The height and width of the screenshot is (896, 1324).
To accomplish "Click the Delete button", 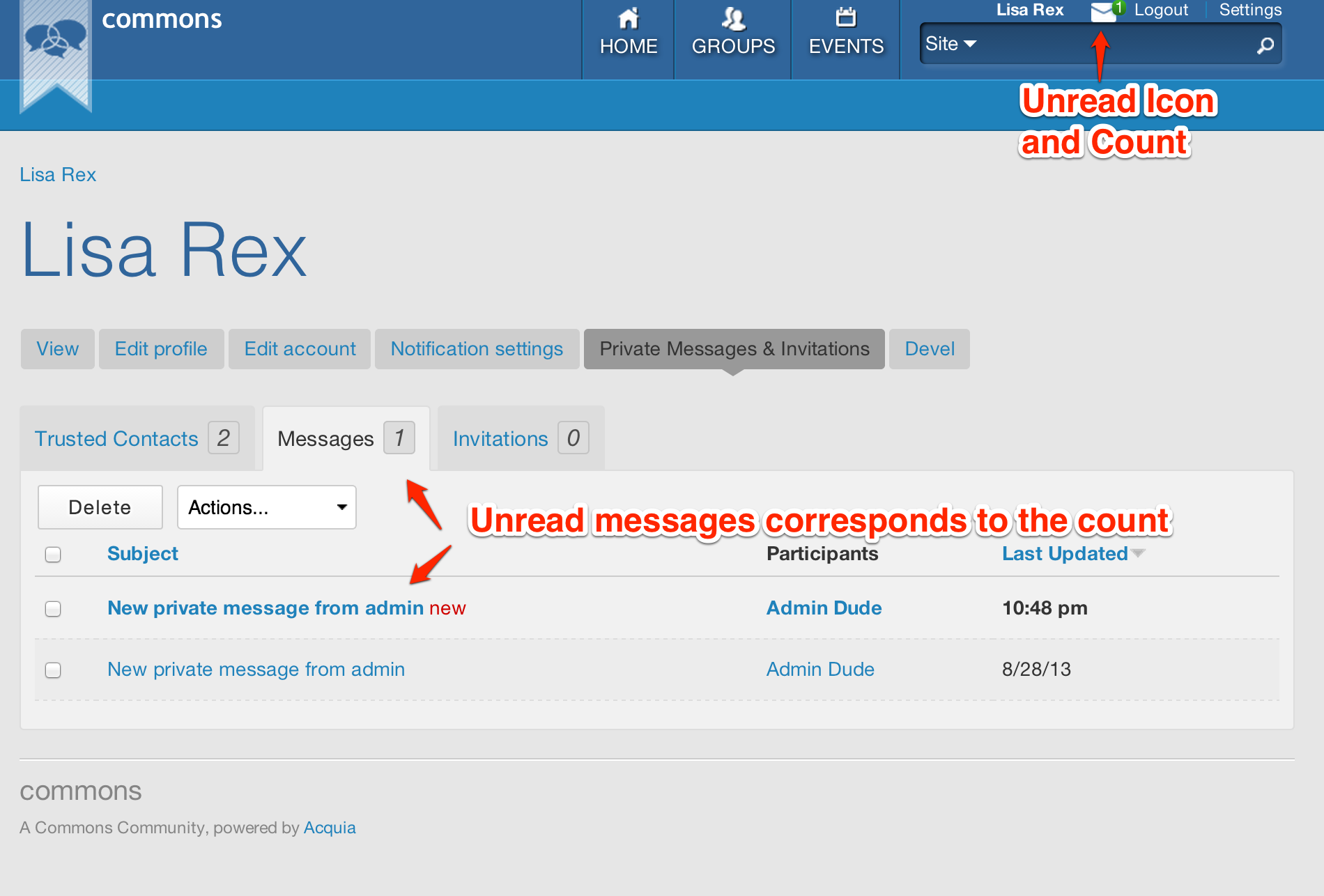I will (x=99, y=507).
